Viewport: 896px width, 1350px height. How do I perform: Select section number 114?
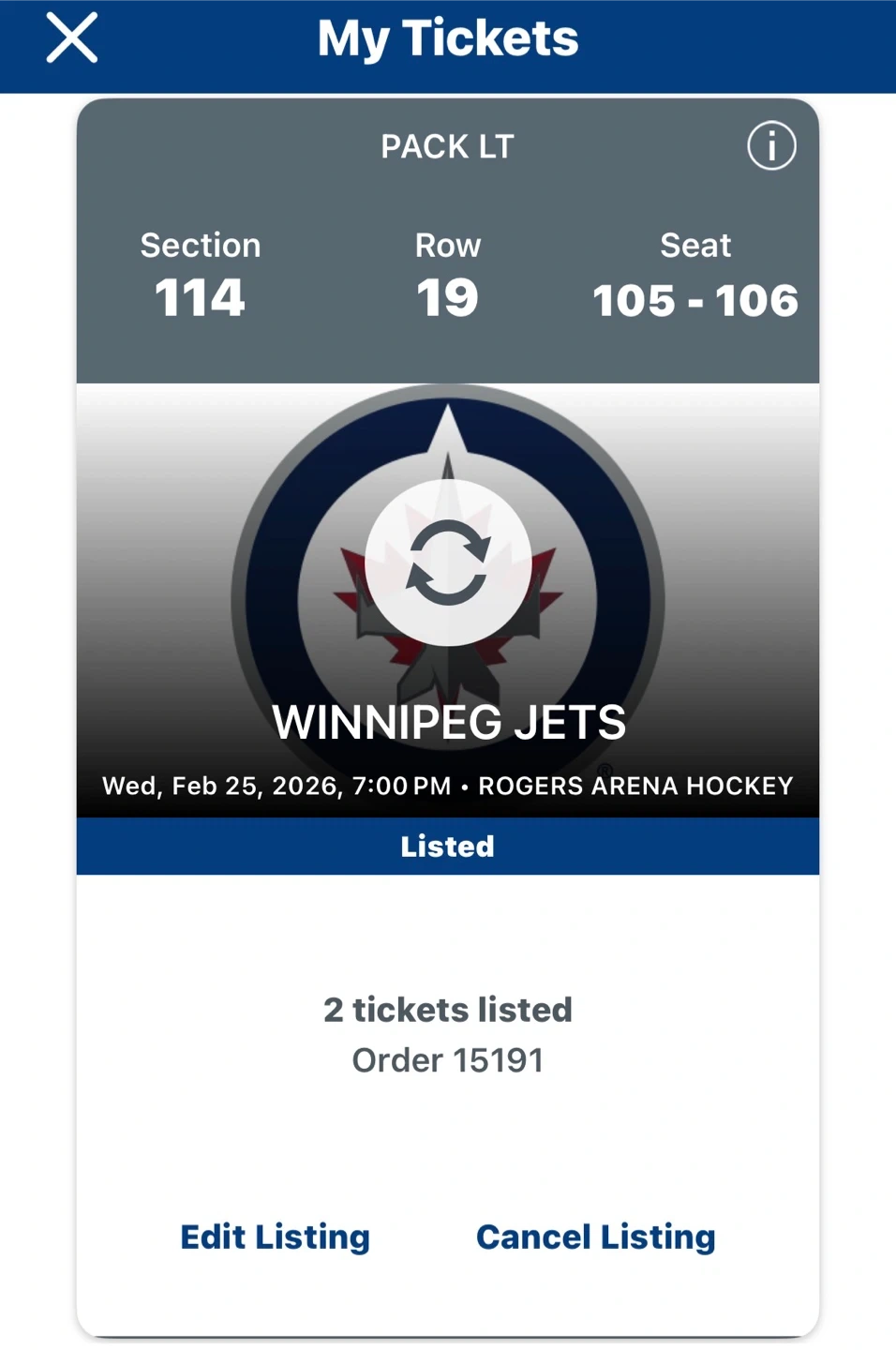click(x=200, y=298)
